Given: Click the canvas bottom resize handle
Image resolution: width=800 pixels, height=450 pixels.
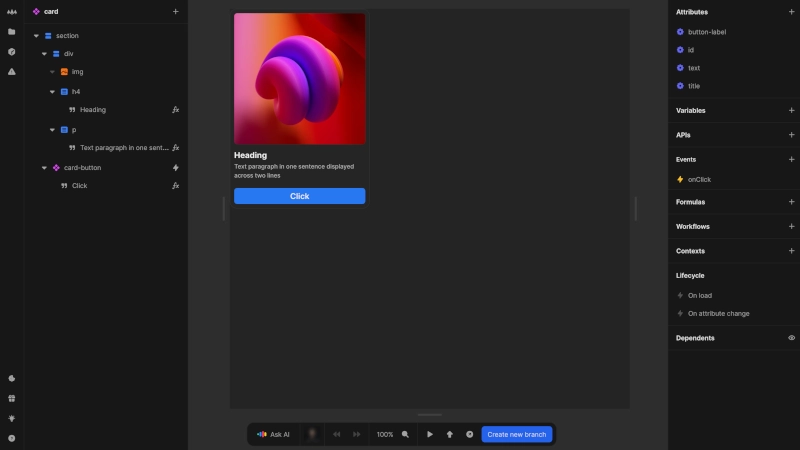Looking at the screenshot, I should [x=430, y=415].
